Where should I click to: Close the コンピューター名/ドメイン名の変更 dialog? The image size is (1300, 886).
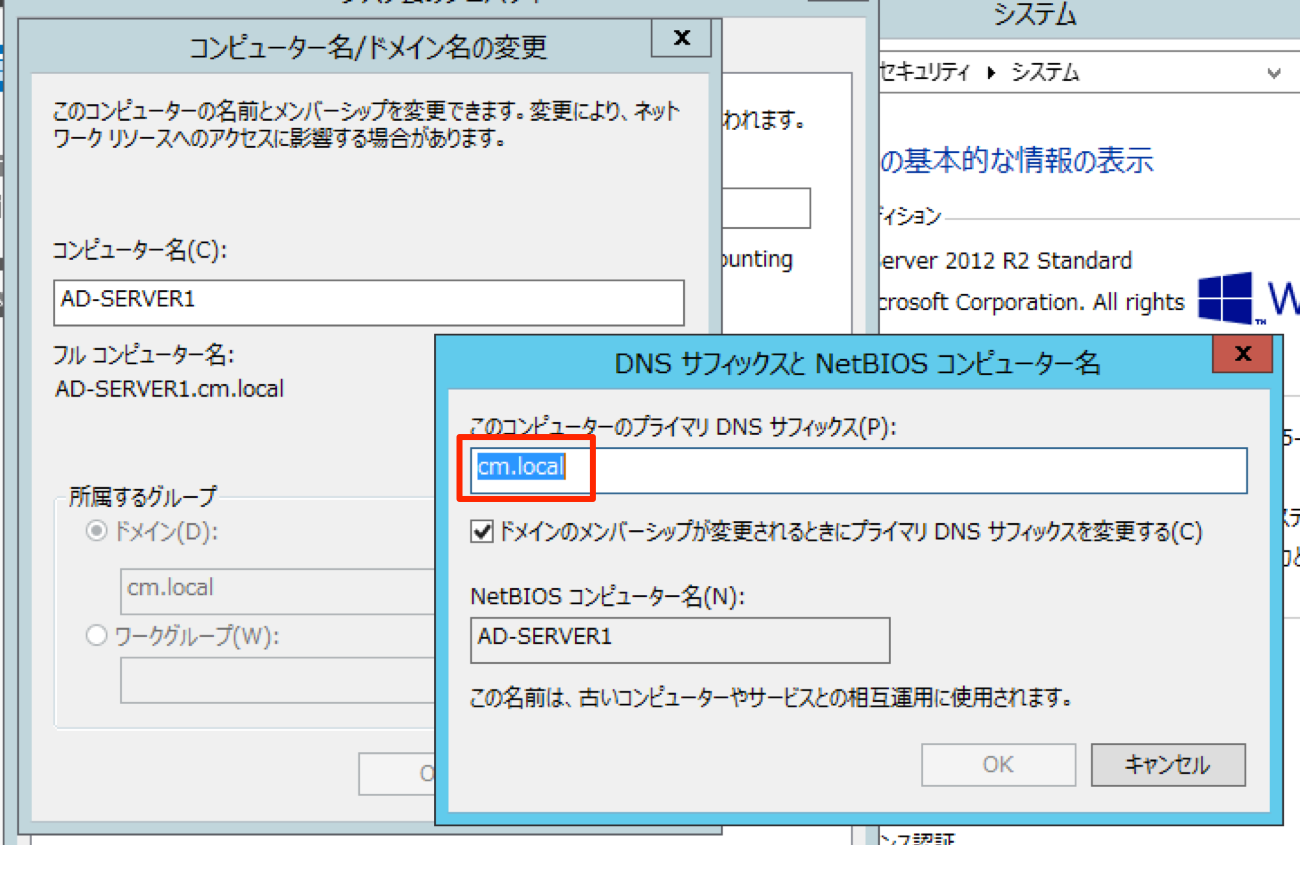pyautogui.click(x=680, y=38)
